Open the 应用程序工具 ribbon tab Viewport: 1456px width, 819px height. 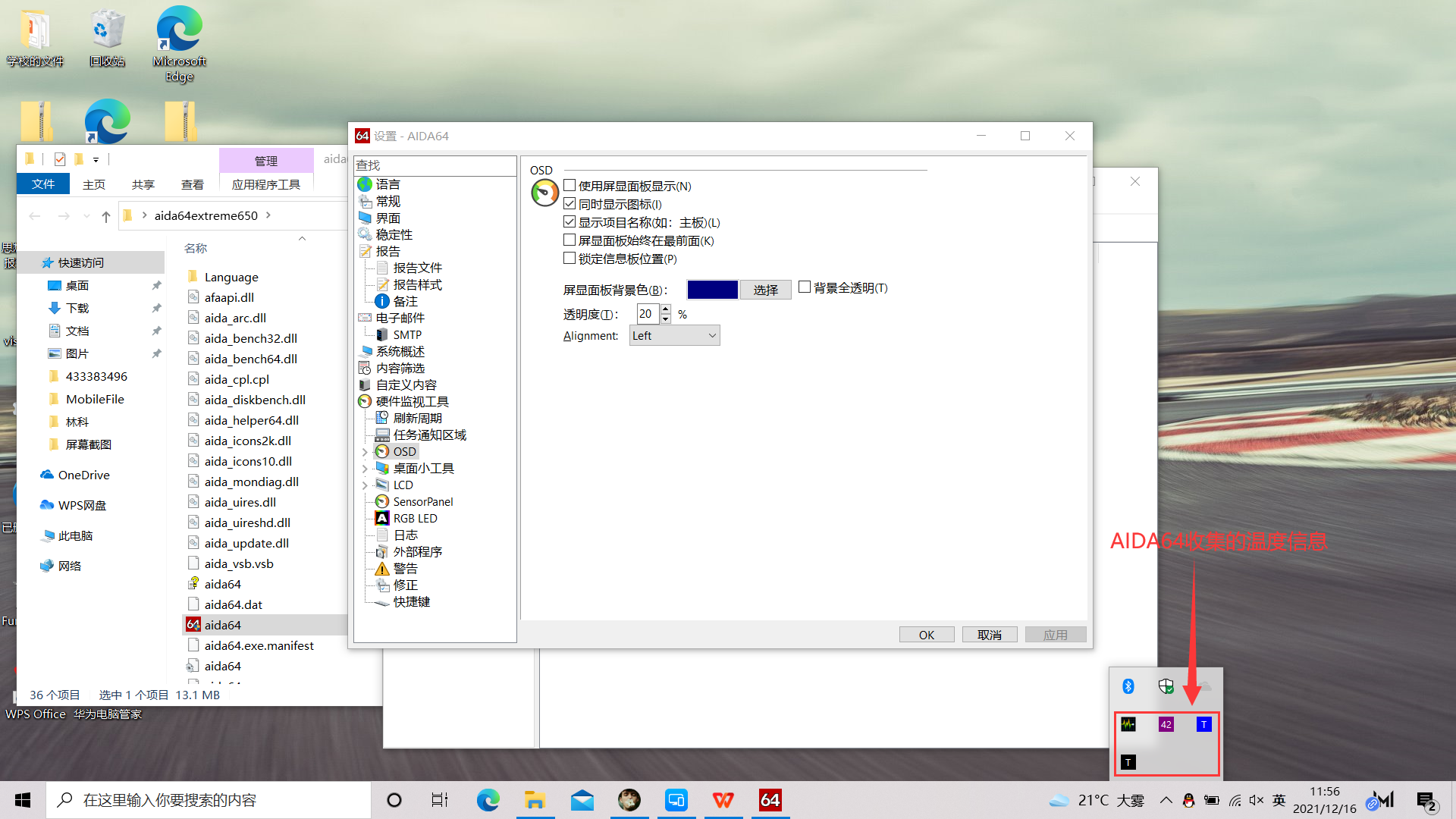pyautogui.click(x=266, y=184)
